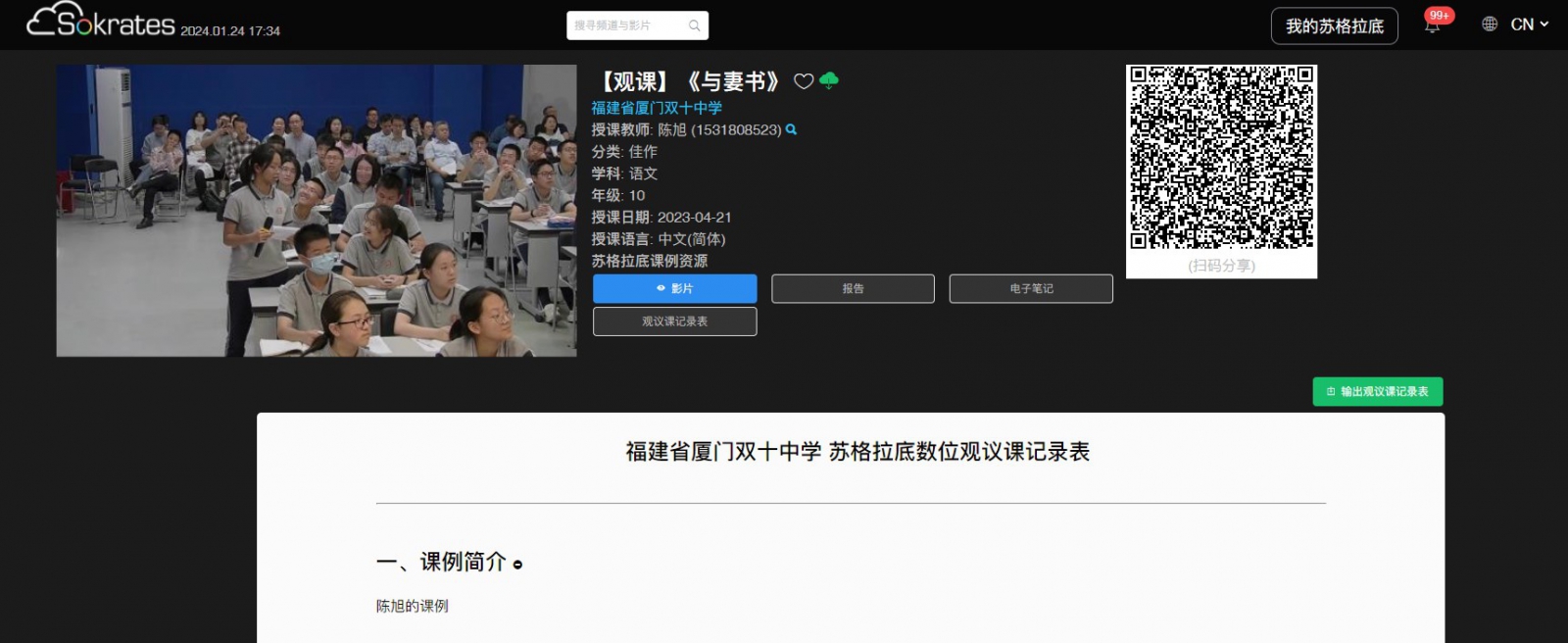
Task: Click the channel and video search field
Action: [627, 25]
